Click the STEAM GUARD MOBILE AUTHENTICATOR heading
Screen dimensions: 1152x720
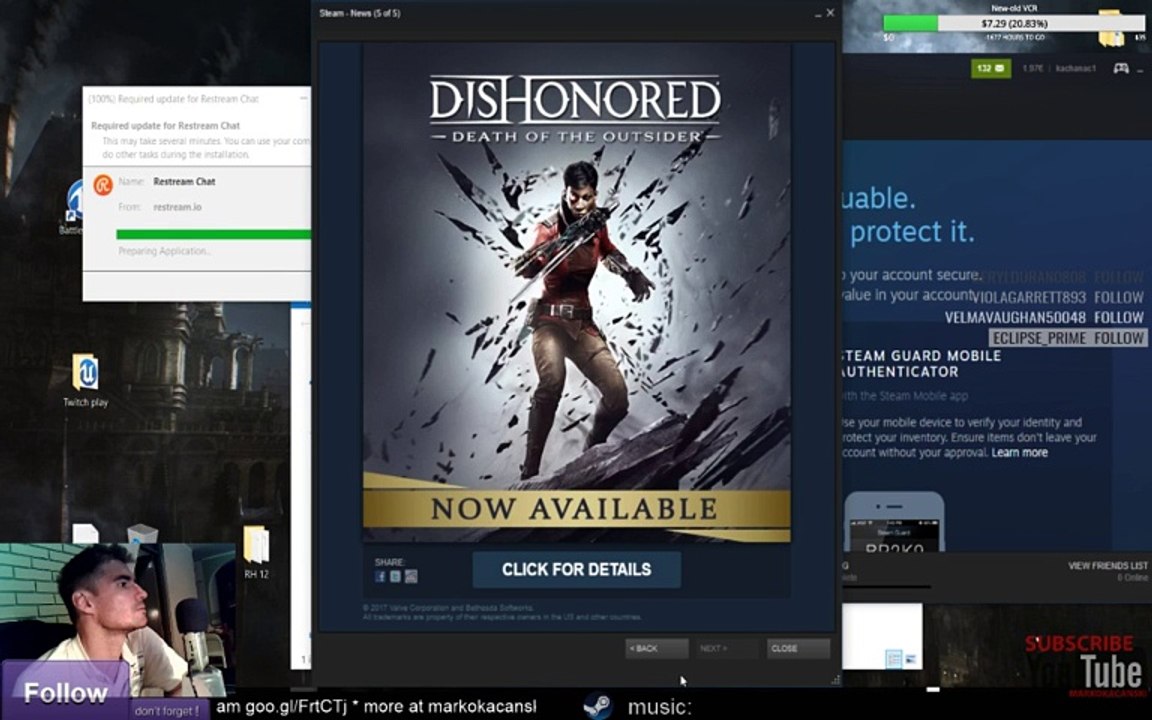pos(921,364)
